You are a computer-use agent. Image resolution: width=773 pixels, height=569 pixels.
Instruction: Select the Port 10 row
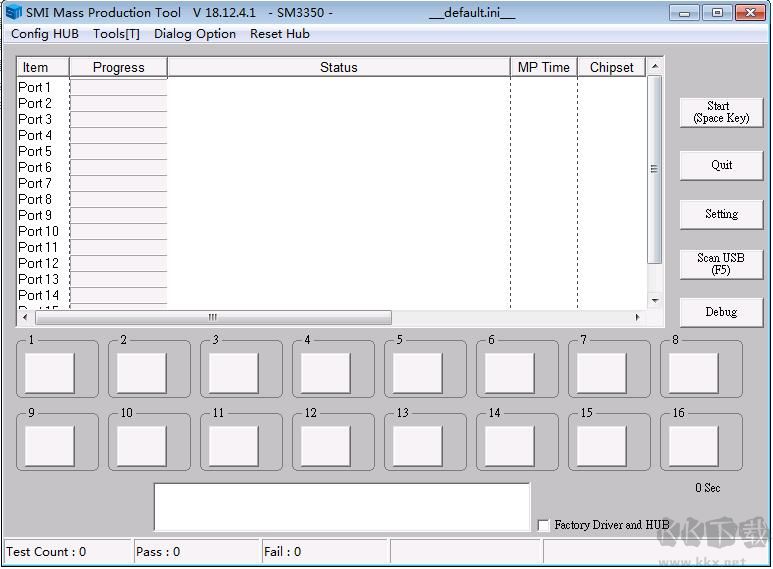click(x=331, y=232)
